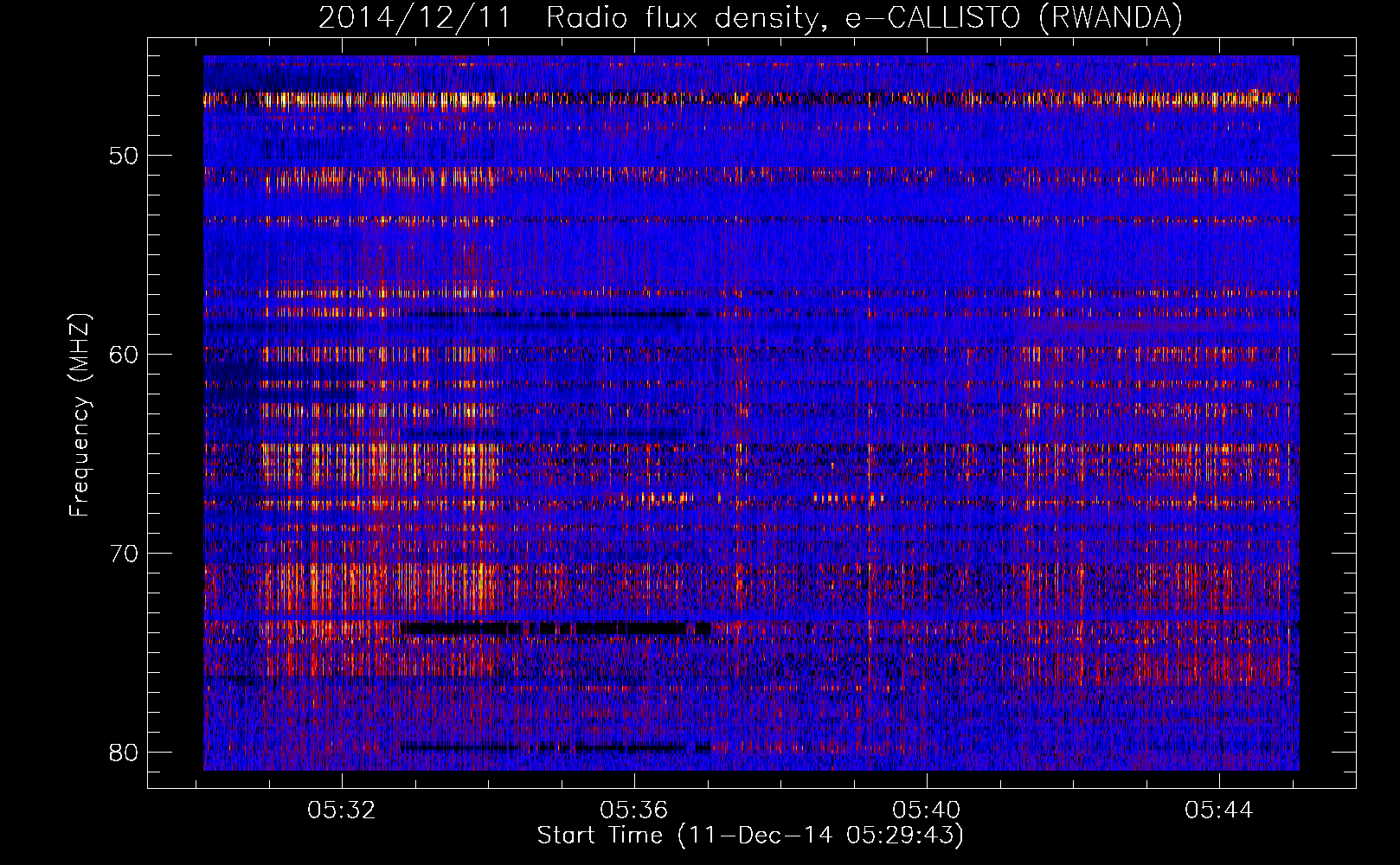Screen dimensions: 1400x865
Task: Click the time tick label "05:36"
Action: pyautogui.click(x=634, y=811)
